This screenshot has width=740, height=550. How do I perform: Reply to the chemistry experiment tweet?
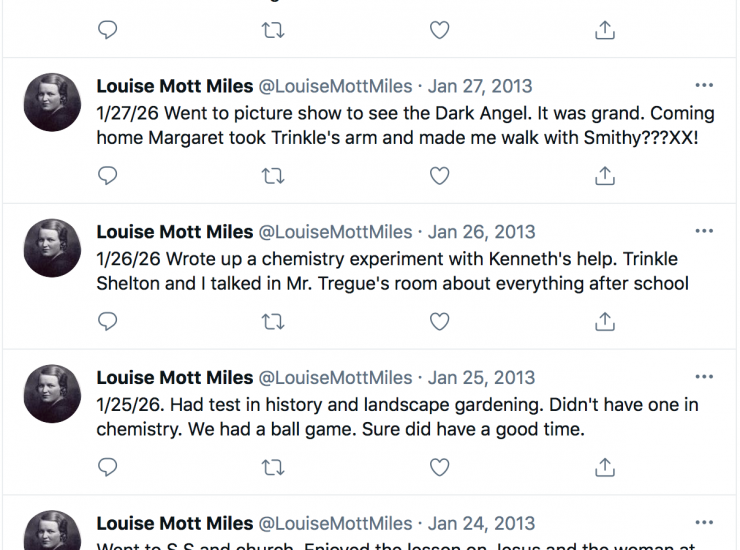[108, 322]
